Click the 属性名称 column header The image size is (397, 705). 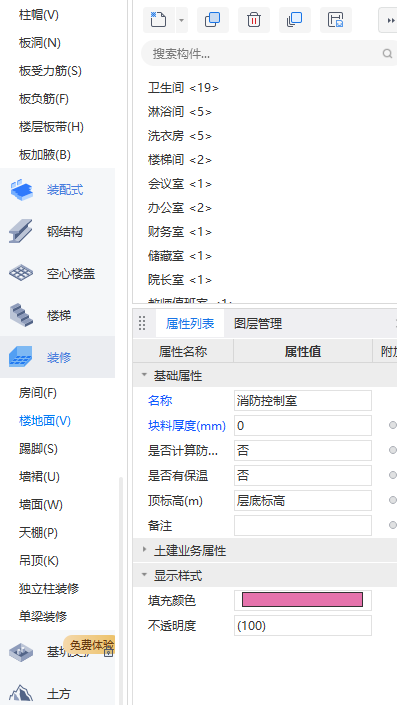(183, 352)
